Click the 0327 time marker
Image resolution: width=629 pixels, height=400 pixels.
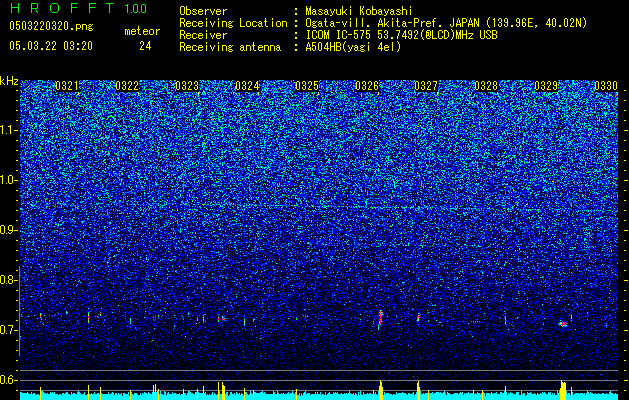click(426, 86)
